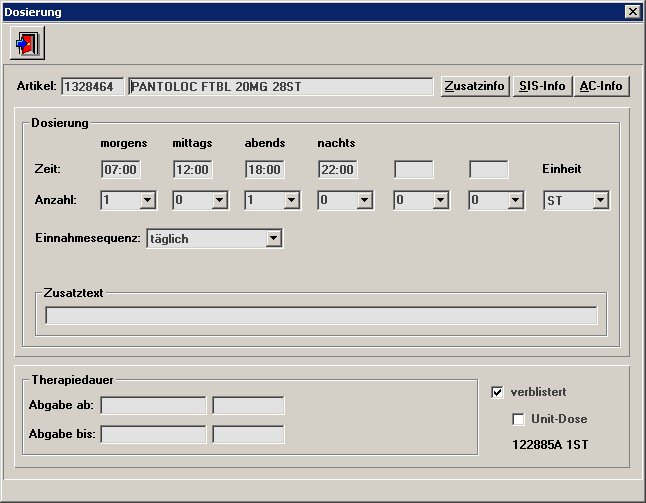Open the nachts Anzahl dropdown
Viewport: 646px width, 503px height.
point(364,201)
